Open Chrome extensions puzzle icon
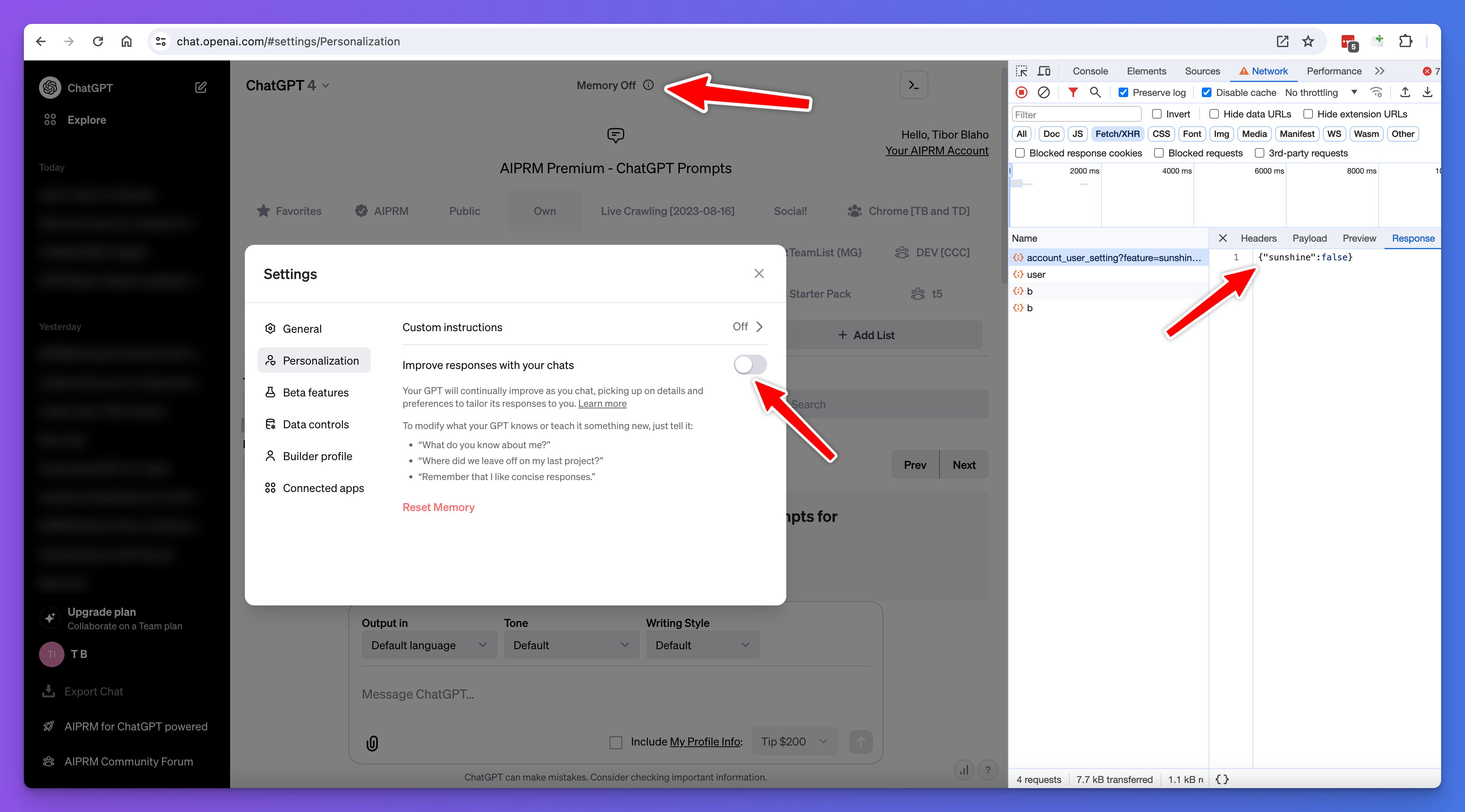 (x=1405, y=41)
